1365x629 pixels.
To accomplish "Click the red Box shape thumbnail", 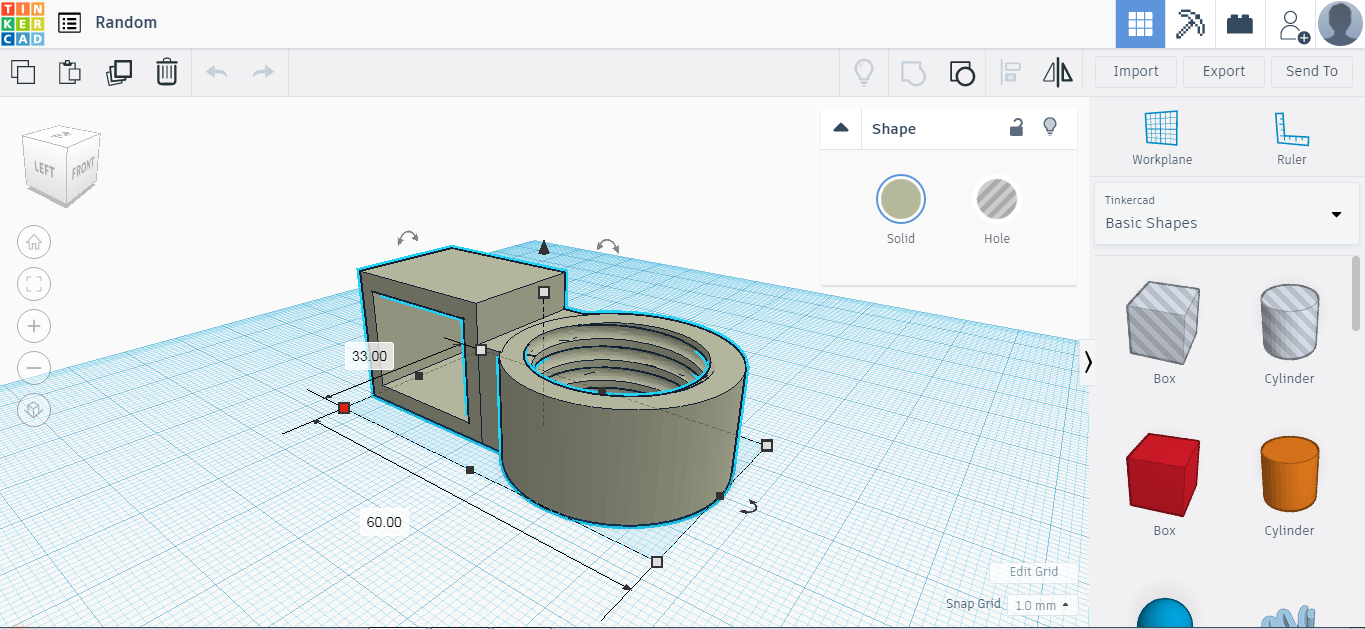I will (1163, 473).
